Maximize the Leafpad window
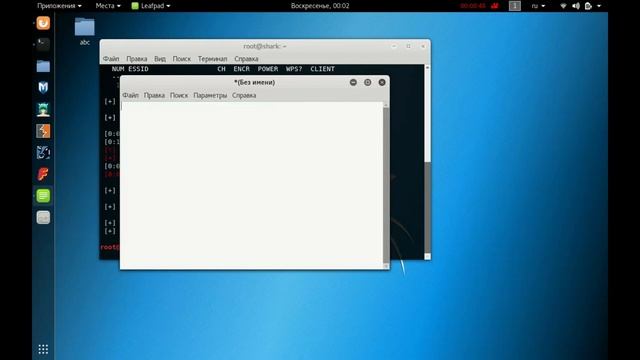Image resolution: width=640 pixels, height=360 pixels. tap(367, 82)
